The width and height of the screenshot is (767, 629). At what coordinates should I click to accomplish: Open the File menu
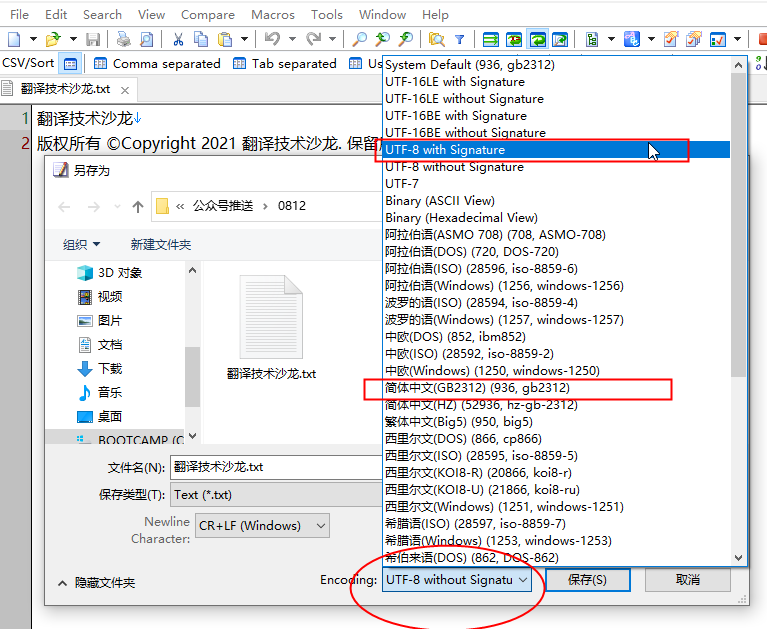[x=20, y=15]
